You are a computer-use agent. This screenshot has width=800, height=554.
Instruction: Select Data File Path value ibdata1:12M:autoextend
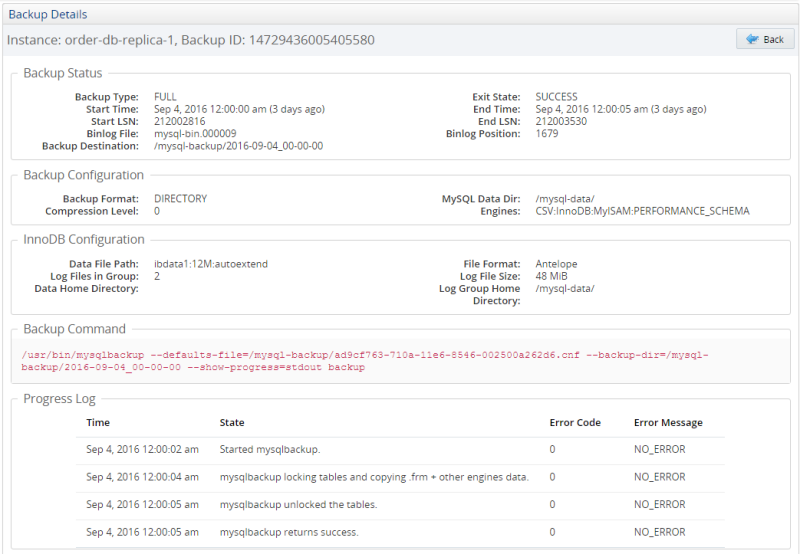coord(211,264)
